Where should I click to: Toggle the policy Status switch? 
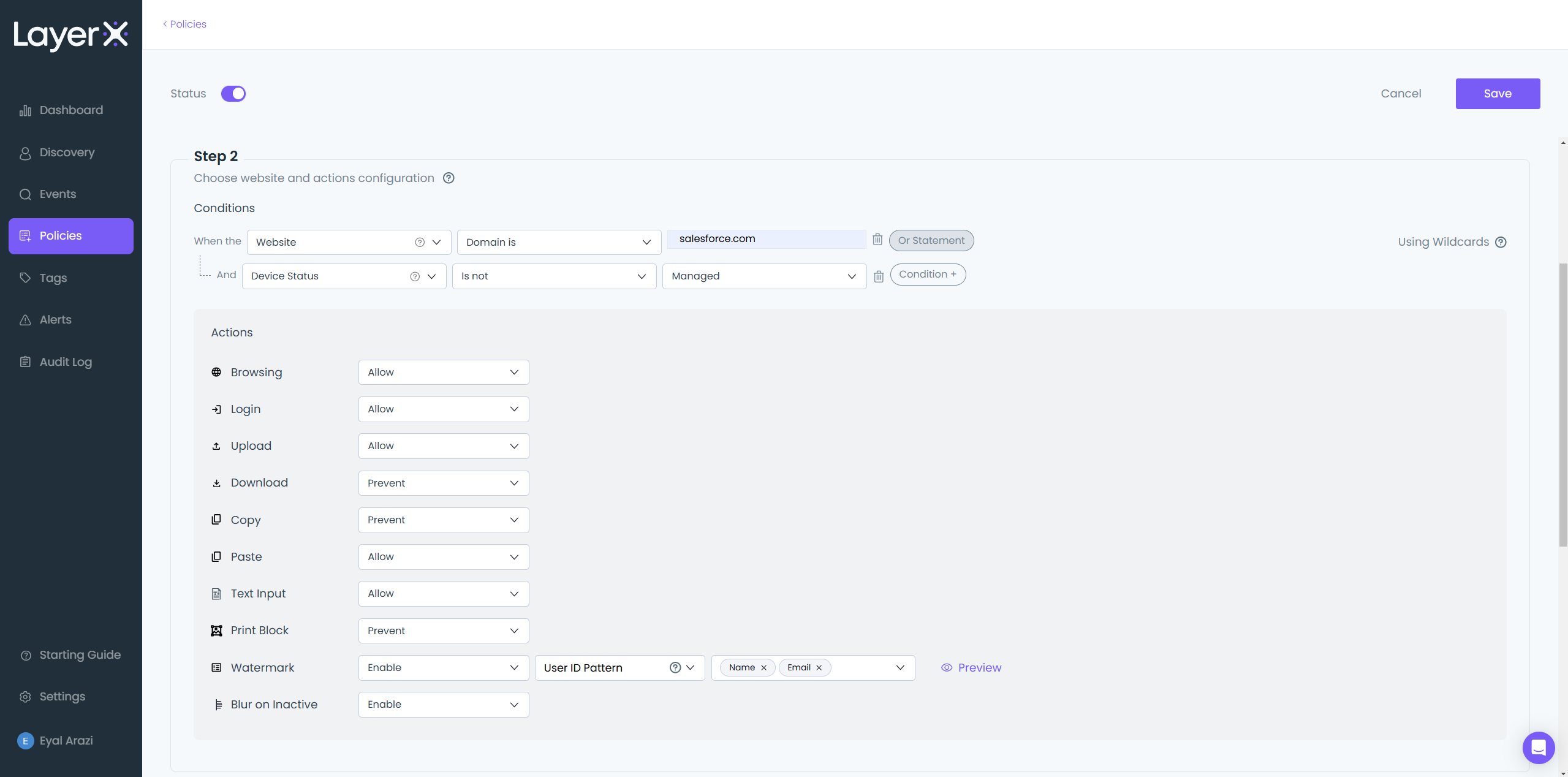click(x=233, y=94)
